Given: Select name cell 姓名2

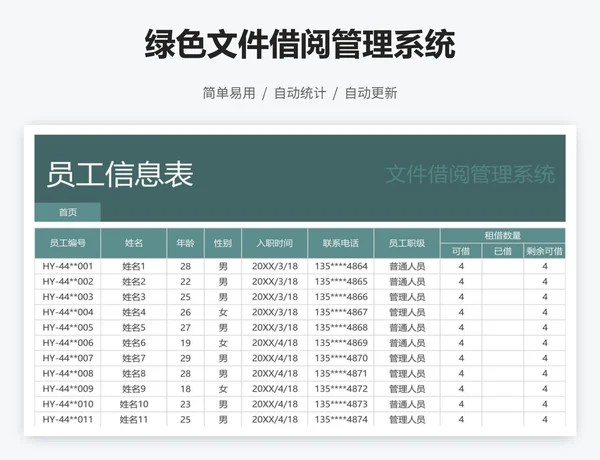Looking at the screenshot, I should pyautogui.click(x=134, y=282).
